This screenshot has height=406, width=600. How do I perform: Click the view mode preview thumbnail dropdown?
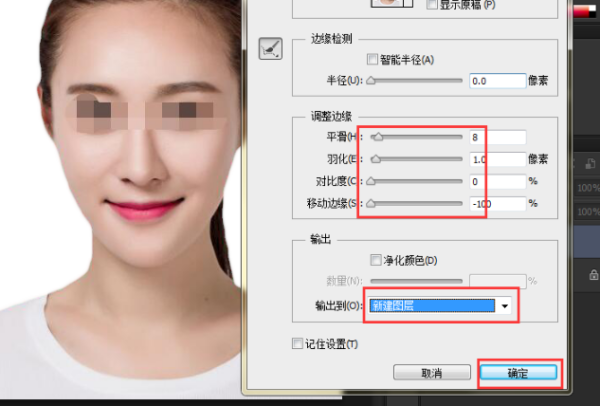pos(392,3)
